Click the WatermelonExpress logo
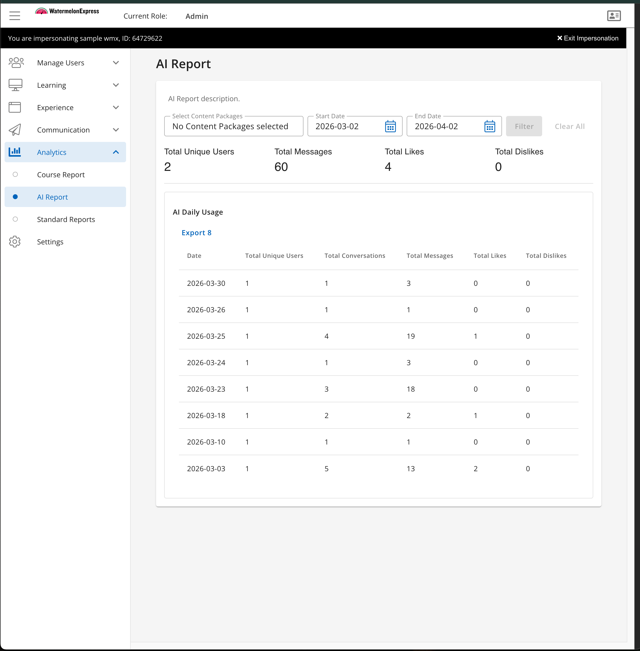The image size is (640, 651). (x=68, y=12)
